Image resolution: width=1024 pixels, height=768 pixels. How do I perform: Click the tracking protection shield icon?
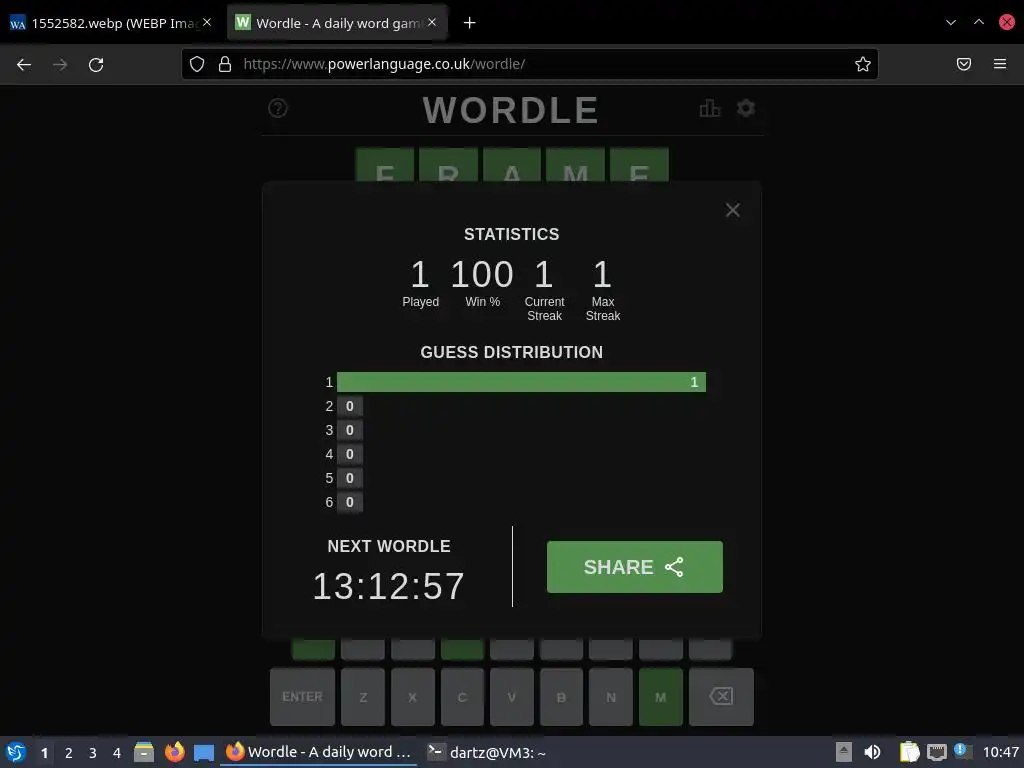pyautogui.click(x=197, y=64)
